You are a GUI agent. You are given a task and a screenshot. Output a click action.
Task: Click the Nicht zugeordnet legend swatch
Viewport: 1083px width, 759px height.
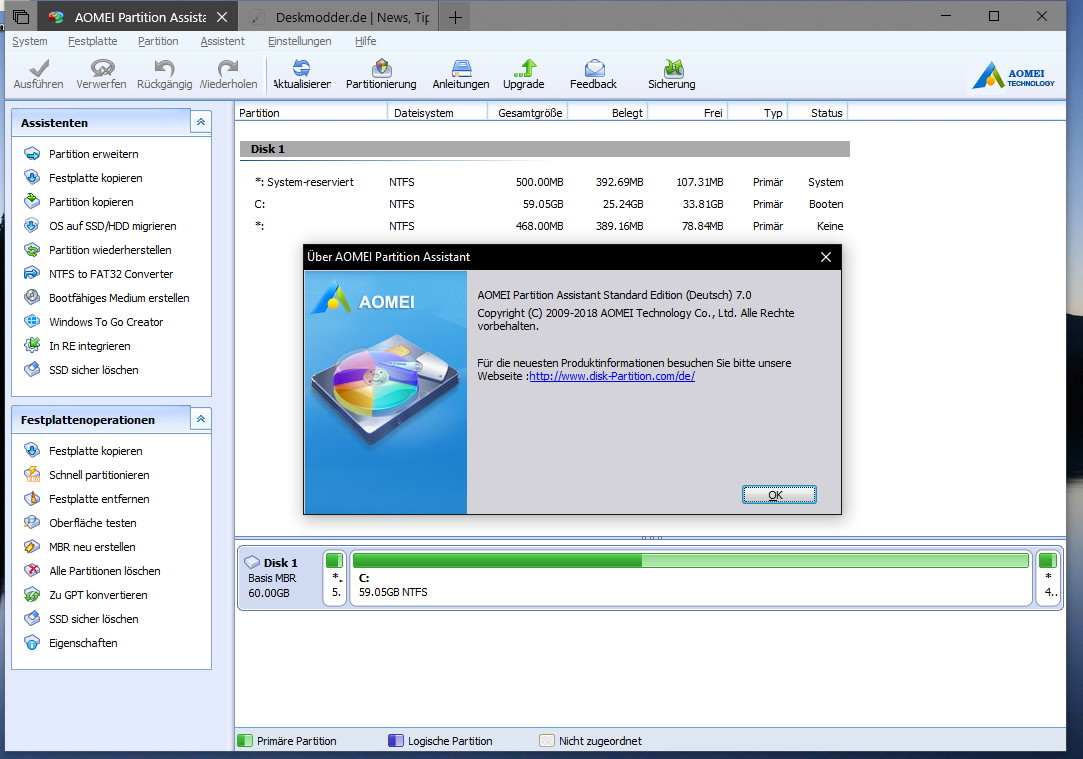tap(547, 741)
